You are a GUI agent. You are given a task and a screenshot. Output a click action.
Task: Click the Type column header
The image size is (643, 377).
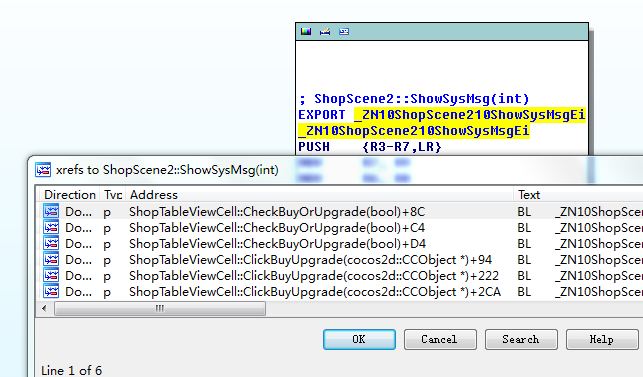[x=113, y=194]
